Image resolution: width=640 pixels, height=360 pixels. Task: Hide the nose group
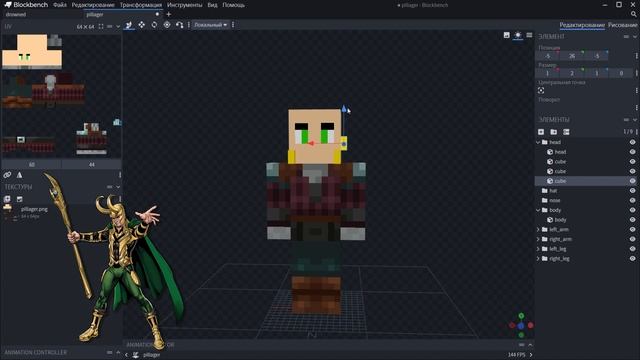point(632,200)
